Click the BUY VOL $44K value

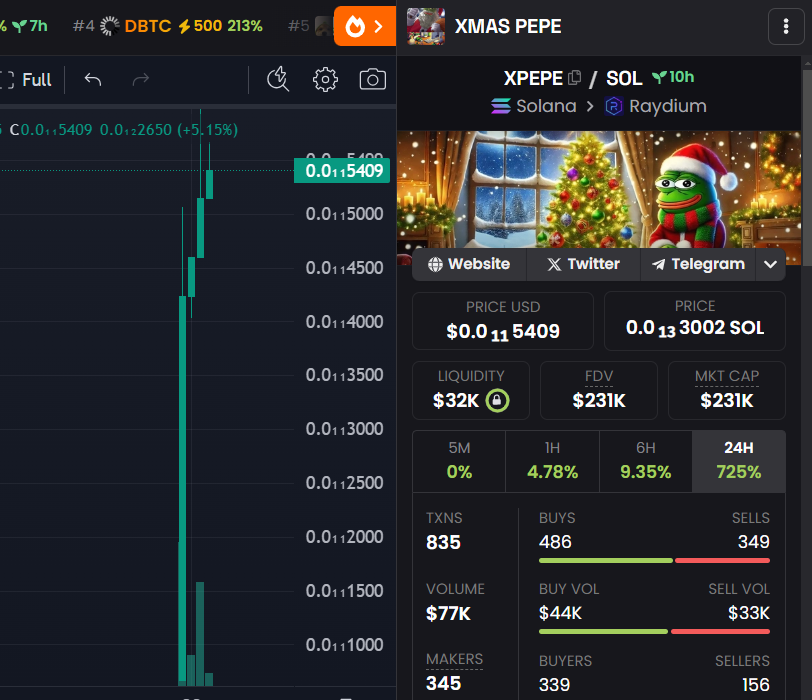tap(560, 614)
